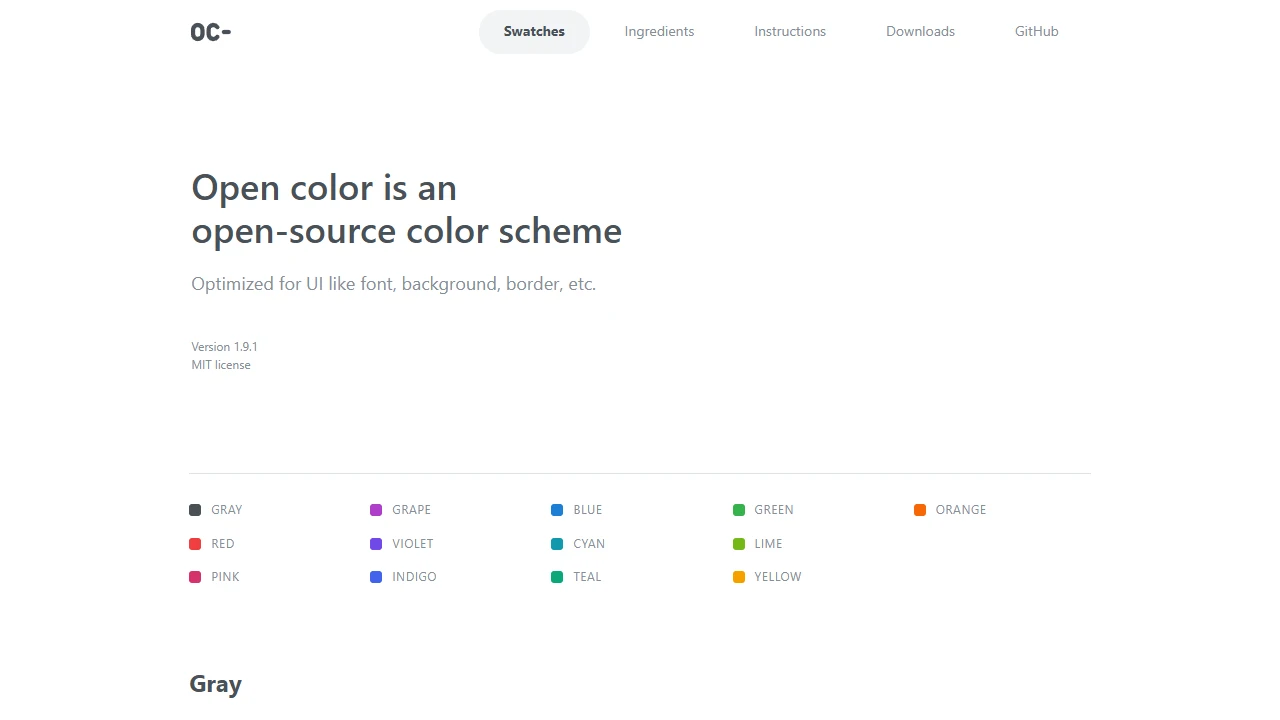Select the GRAY color dot
The height and width of the screenshot is (720, 1280).
[195, 510]
